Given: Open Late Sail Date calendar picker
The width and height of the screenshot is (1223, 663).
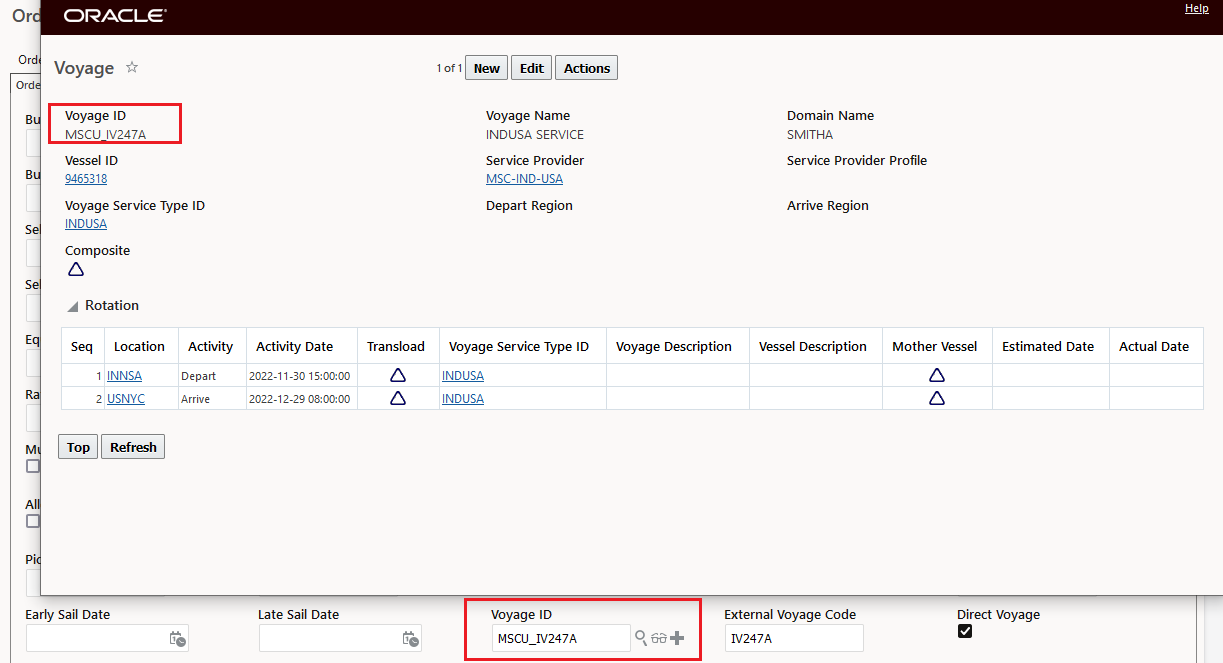Looking at the screenshot, I should 411,639.
